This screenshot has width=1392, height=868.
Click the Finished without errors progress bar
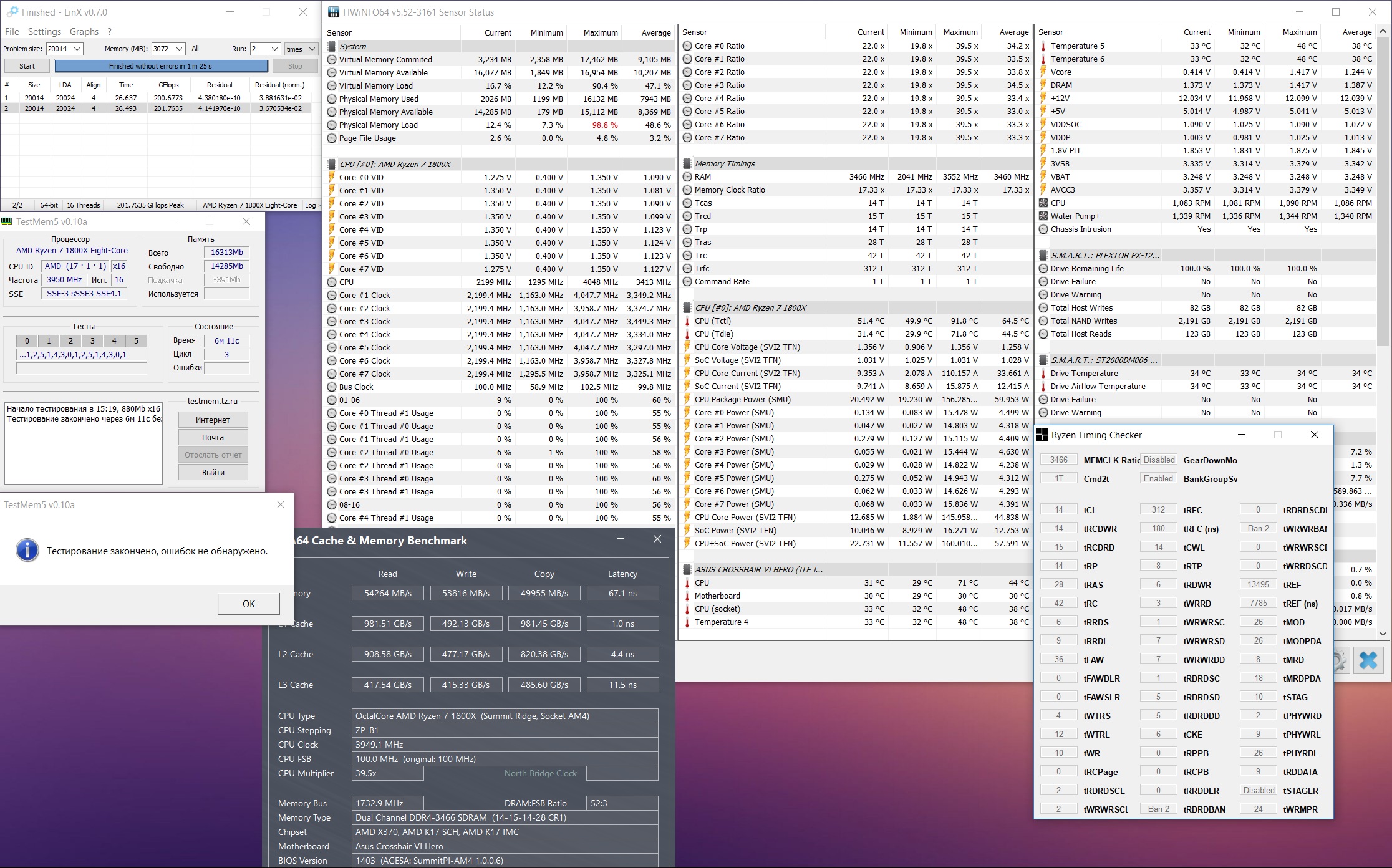(x=161, y=66)
